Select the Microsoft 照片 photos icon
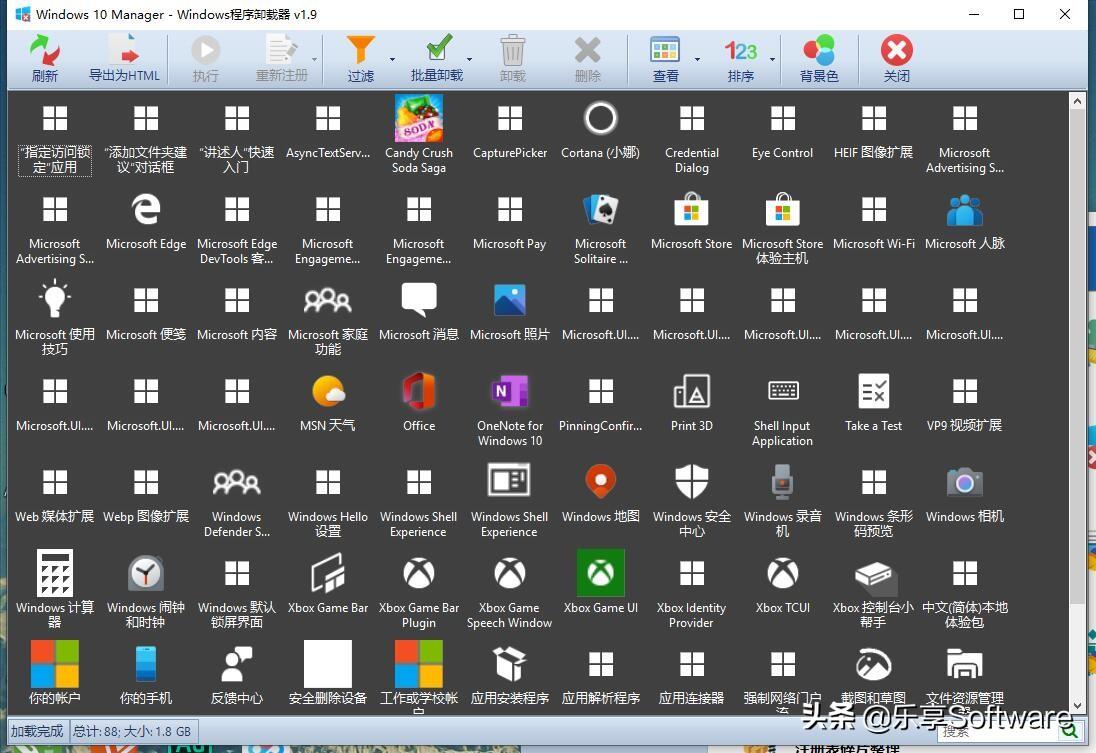Viewport: 1096px width, 753px height. [x=510, y=300]
